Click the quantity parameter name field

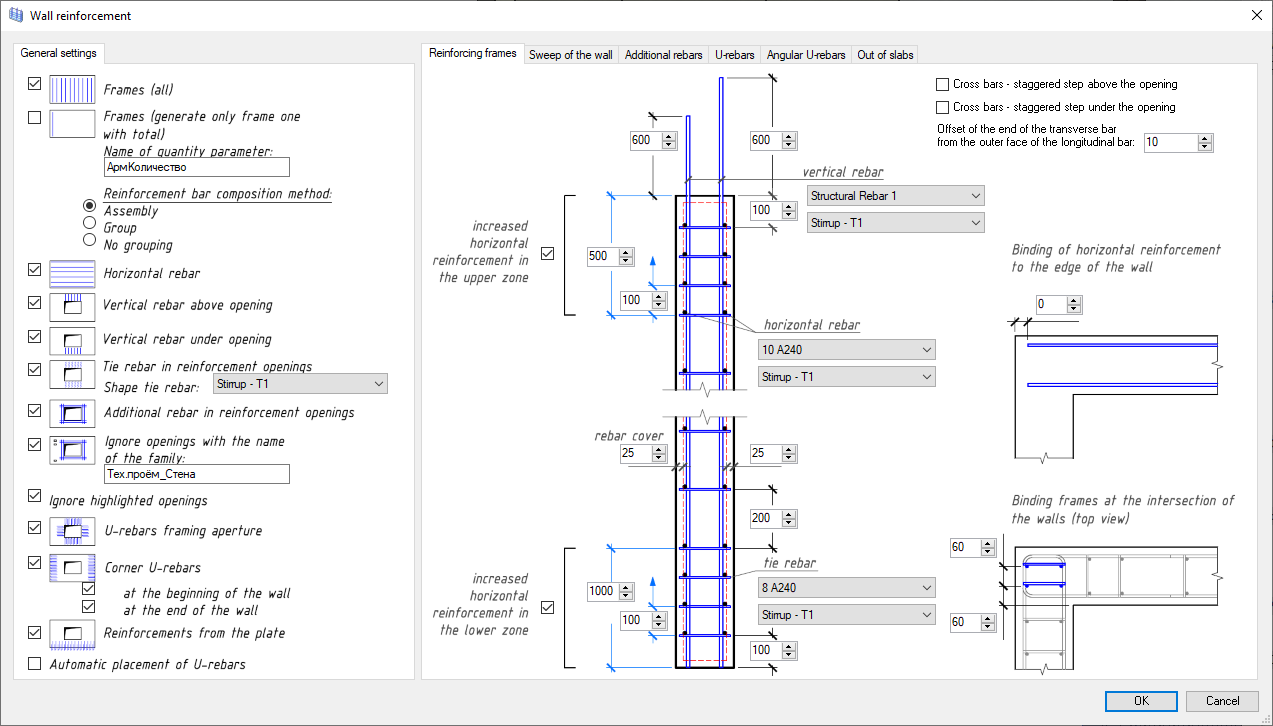[196, 168]
